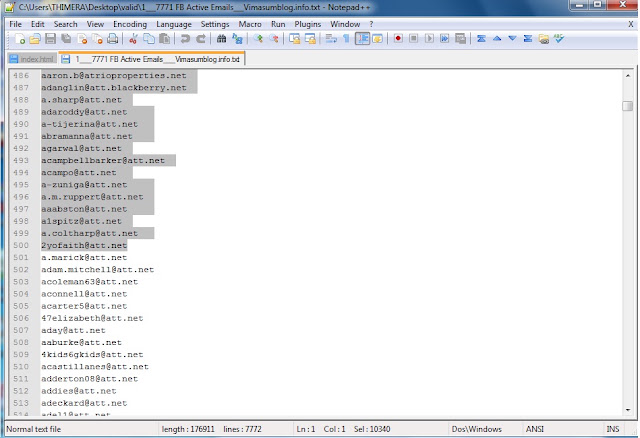640x438 pixels.
Task: Switch to the index.html tab
Action: (x=32, y=59)
